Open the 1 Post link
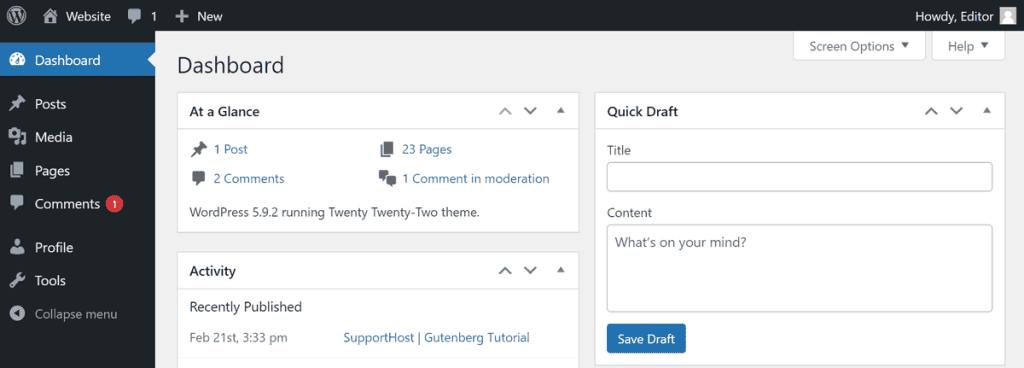The width and height of the screenshot is (1024, 368). point(231,149)
